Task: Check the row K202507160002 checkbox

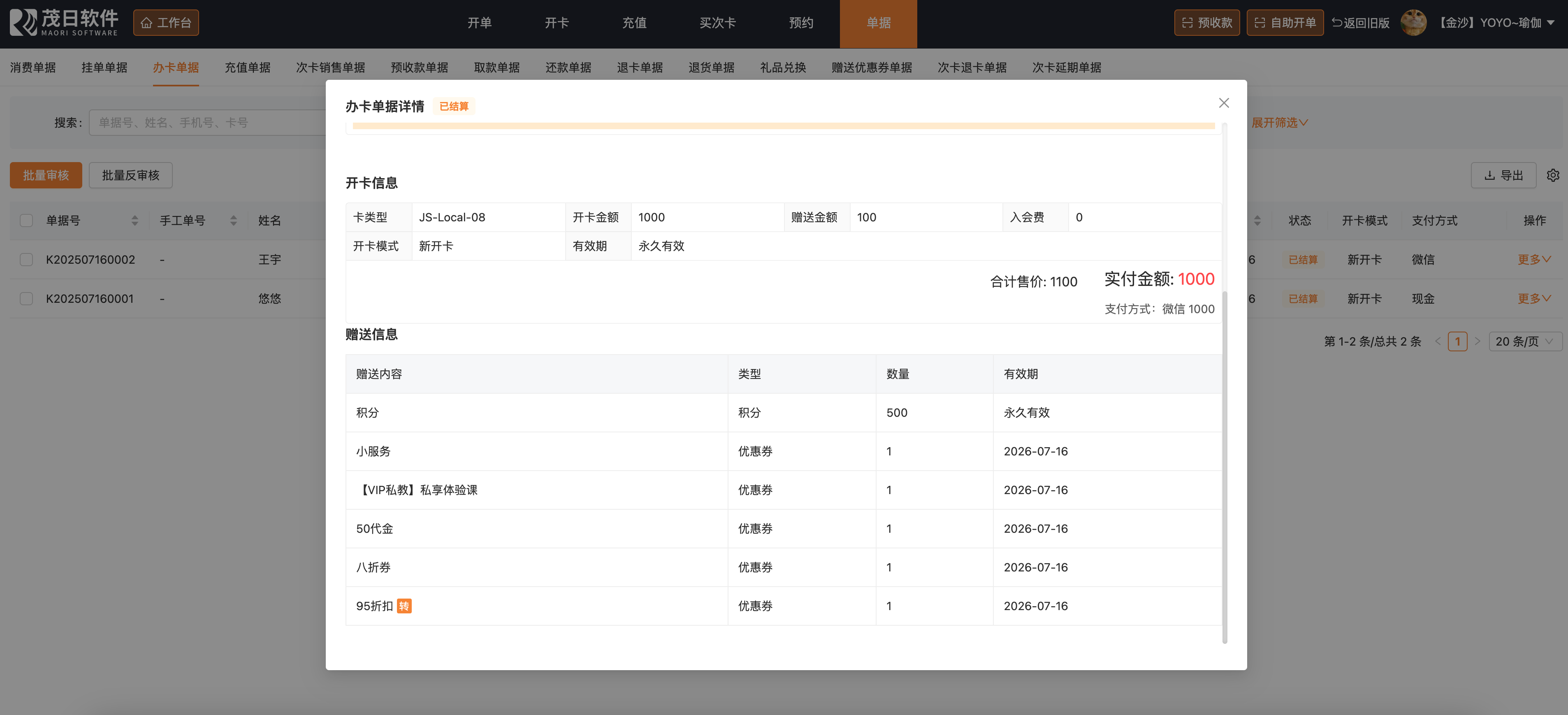Action: pyautogui.click(x=26, y=260)
